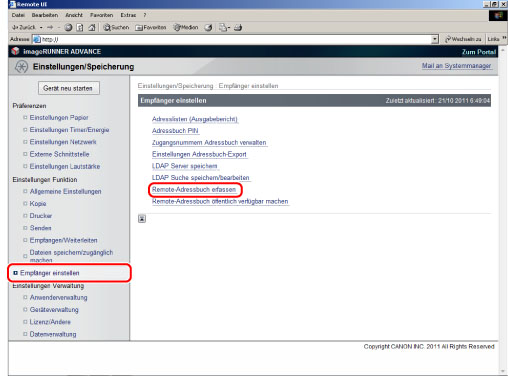Expand the Zurück history dropdown arrow
This screenshot has width=508, height=376.
[41, 28]
